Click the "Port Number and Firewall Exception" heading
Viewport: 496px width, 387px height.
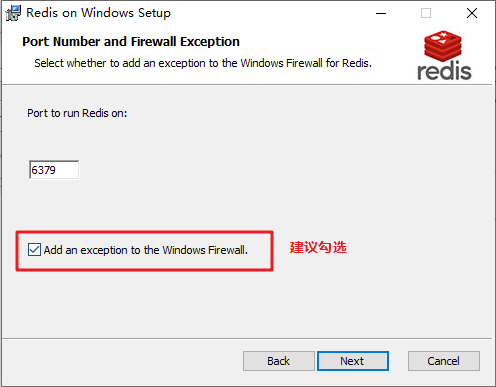131,42
